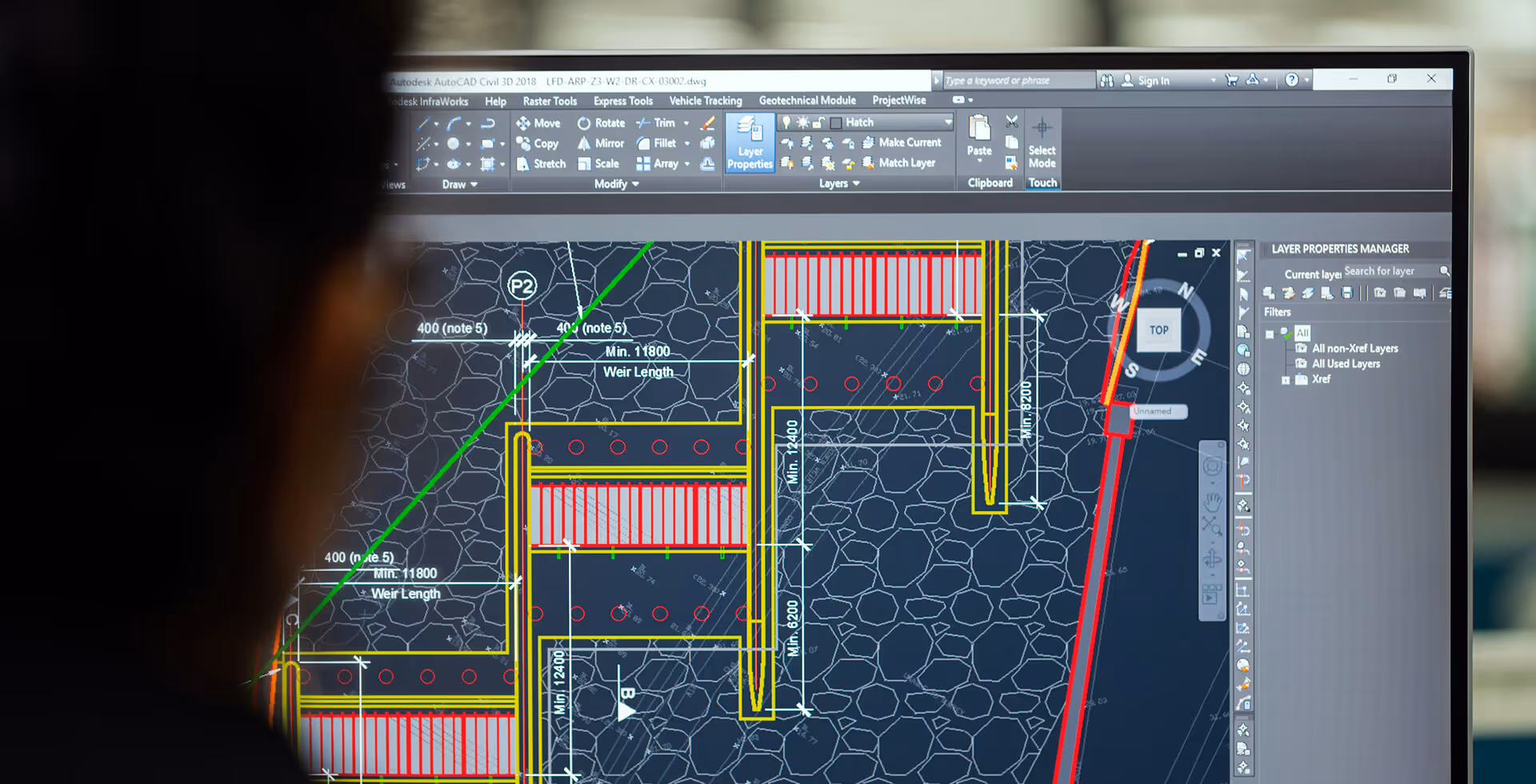This screenshot has width=1536, height=784.
Task: Open the Vehicle Tracking tab
Action: pos(706,101)
